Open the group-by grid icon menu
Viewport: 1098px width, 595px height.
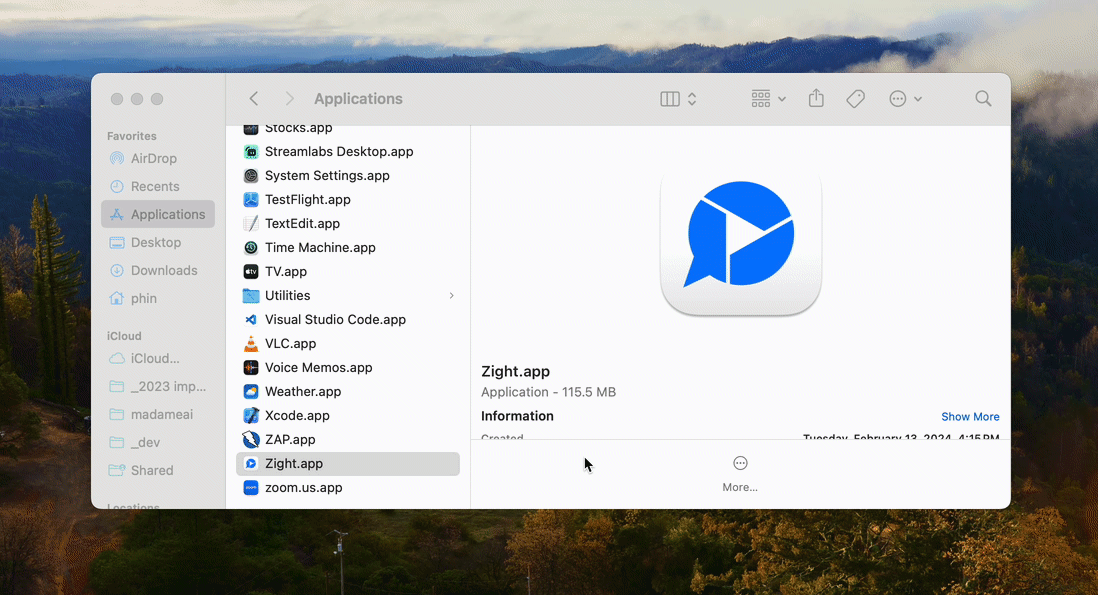point(767,99)
